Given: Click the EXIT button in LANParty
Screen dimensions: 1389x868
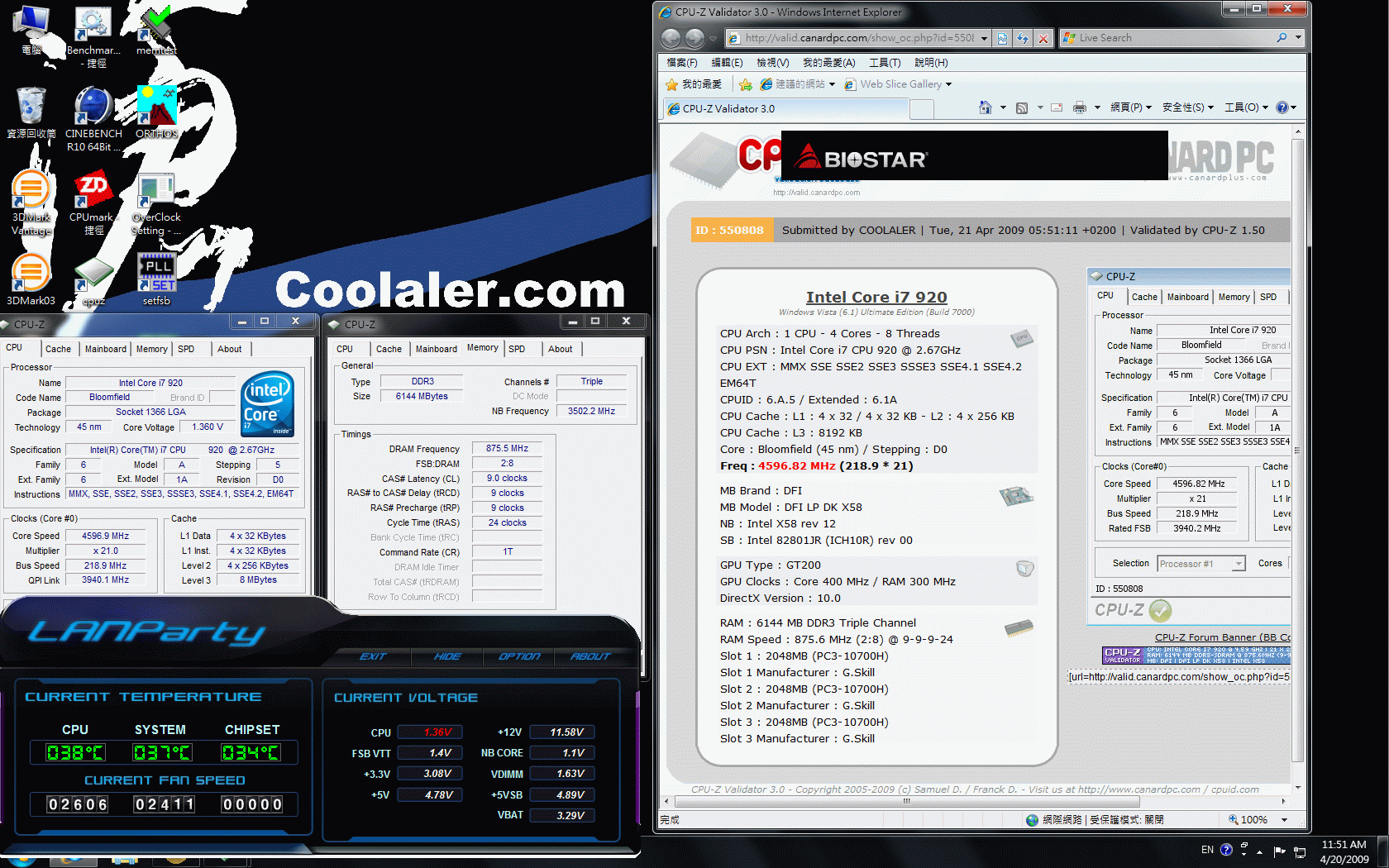Looking at the screenshot, I should pyautogui.click(x=373, y=656).
